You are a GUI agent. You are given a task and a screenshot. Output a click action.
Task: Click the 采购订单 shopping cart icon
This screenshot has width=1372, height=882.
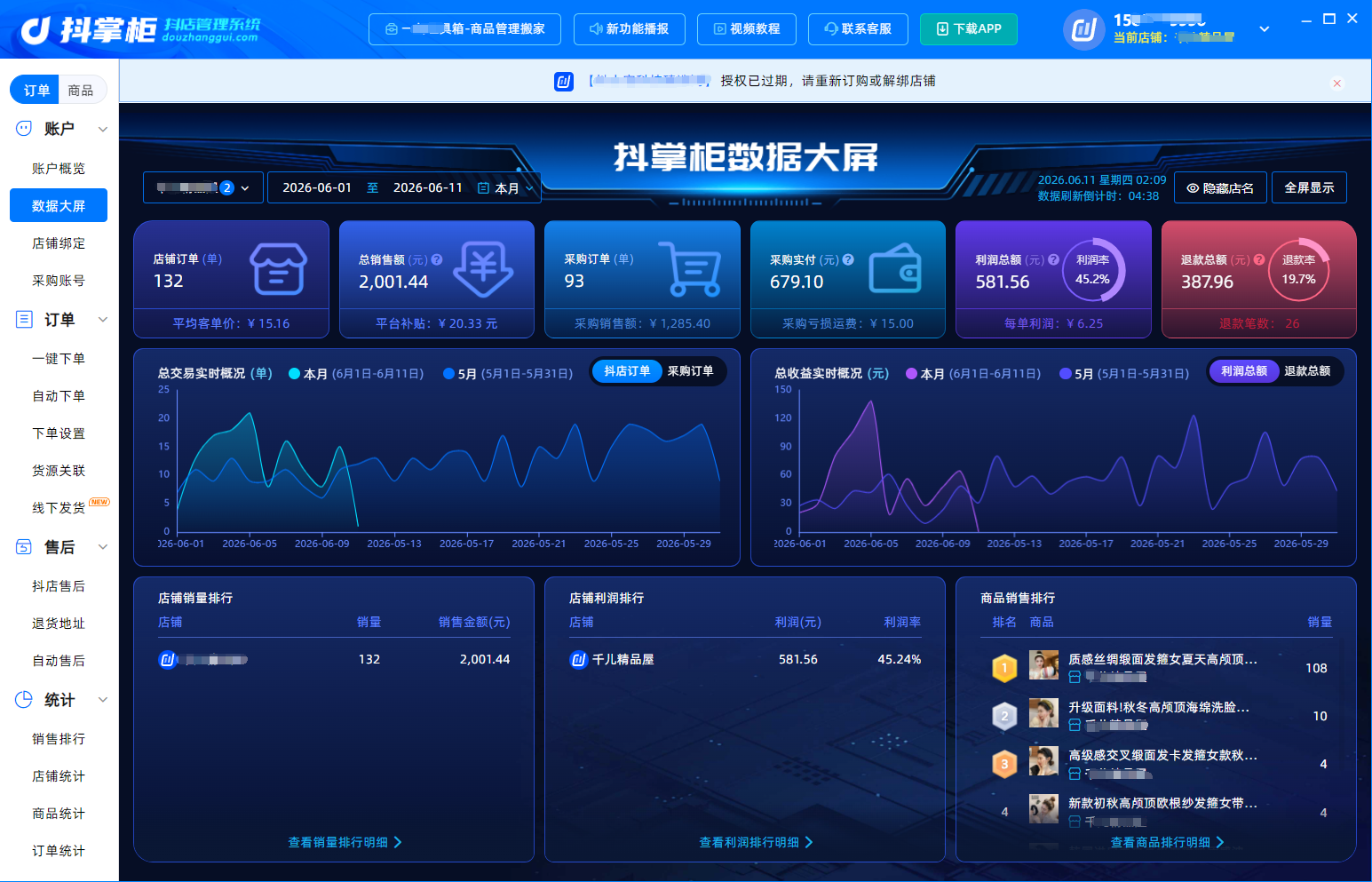click(692, 268)
